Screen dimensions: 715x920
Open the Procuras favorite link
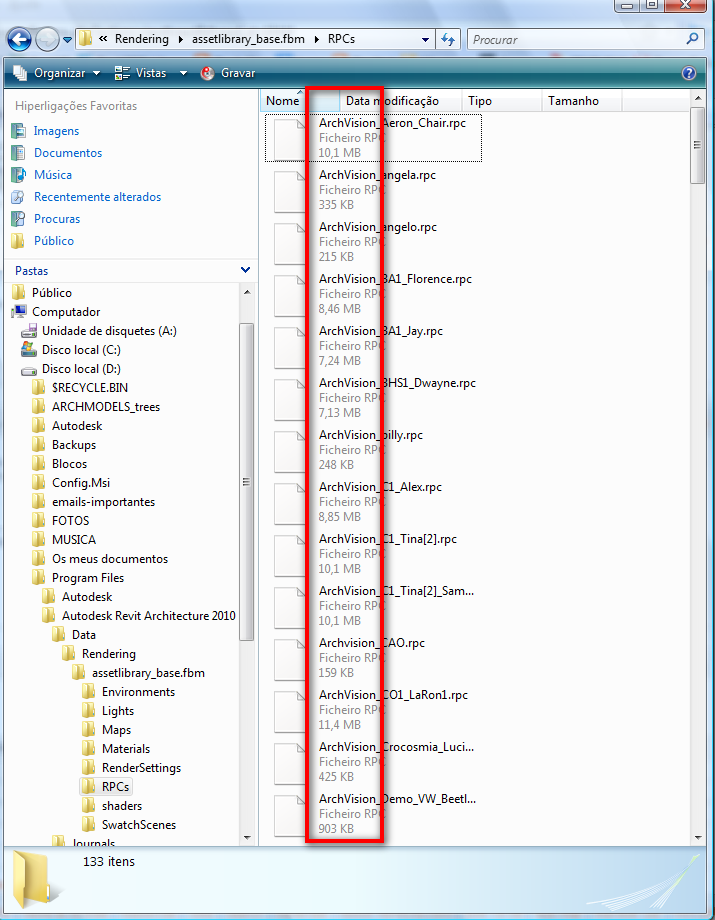56,219
